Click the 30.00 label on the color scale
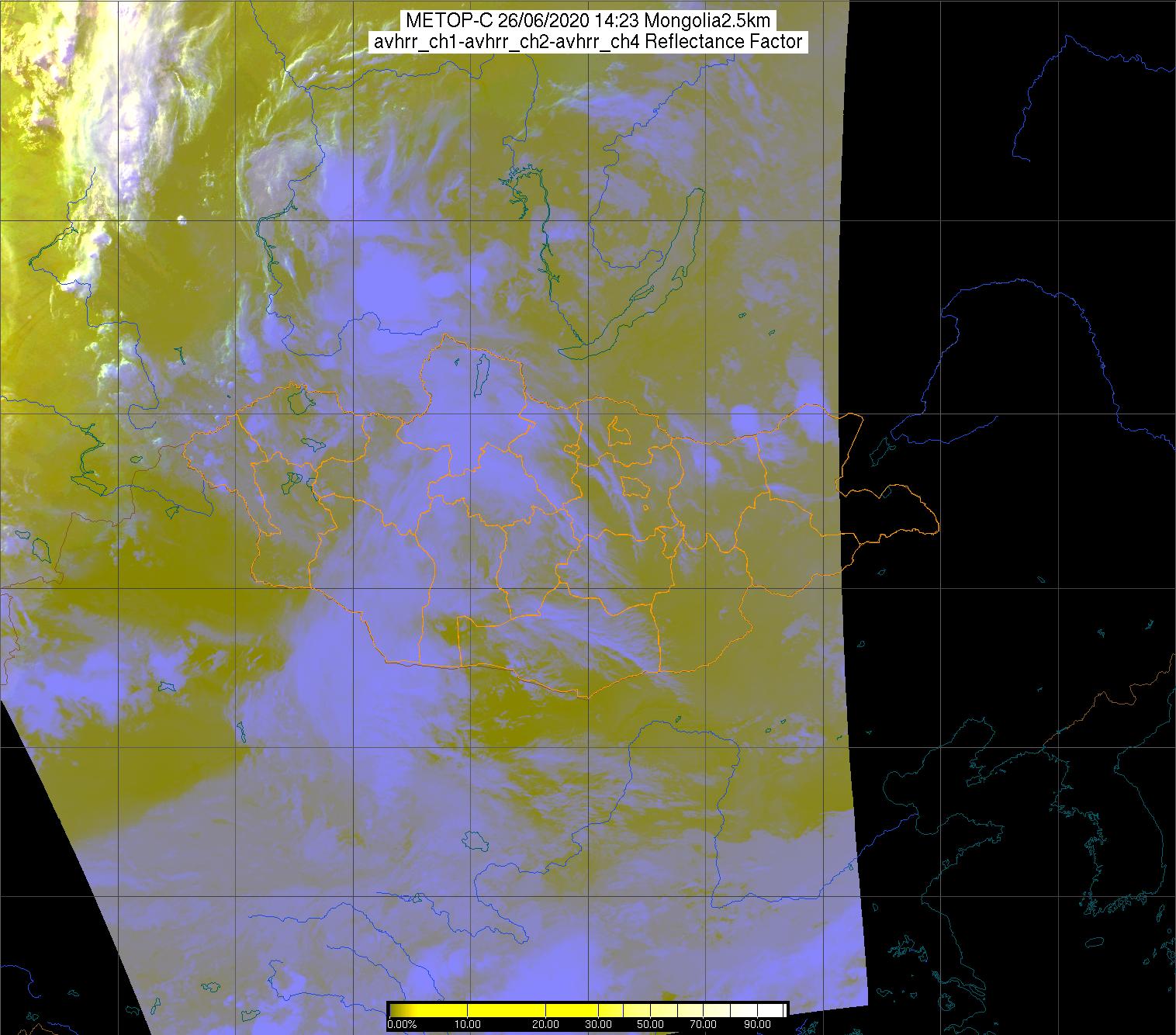1176x1035 pixels. [x=598, y=1024]
